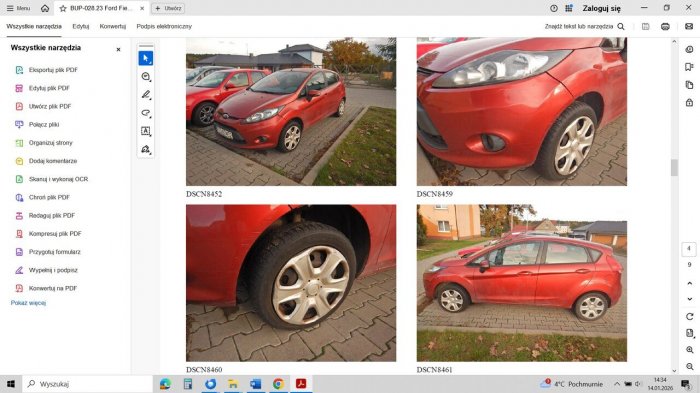Open the help question mark icon
700x393 pixels.
tap(554, 8)
